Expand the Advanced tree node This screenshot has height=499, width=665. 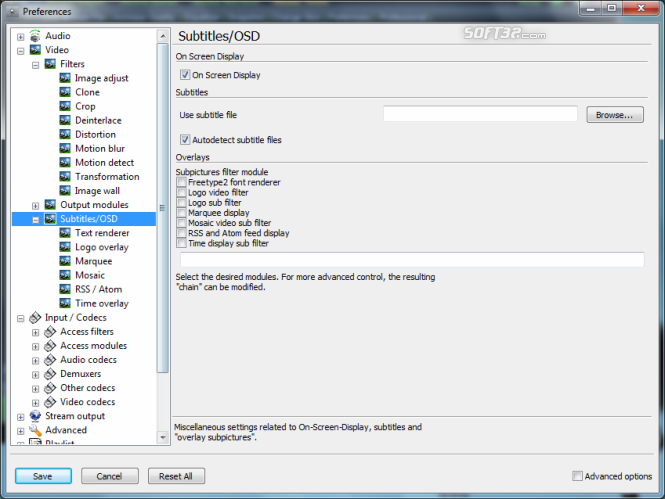point(20,431)
